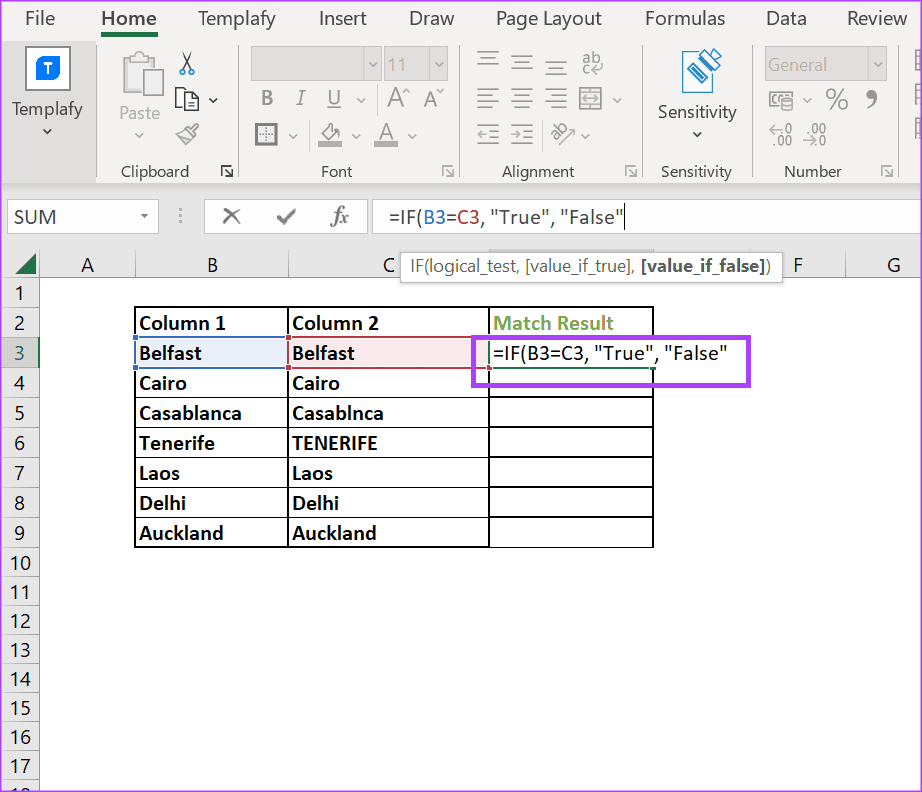Expand Copy options arrow
922x792 pixels.
coord(213,101)
